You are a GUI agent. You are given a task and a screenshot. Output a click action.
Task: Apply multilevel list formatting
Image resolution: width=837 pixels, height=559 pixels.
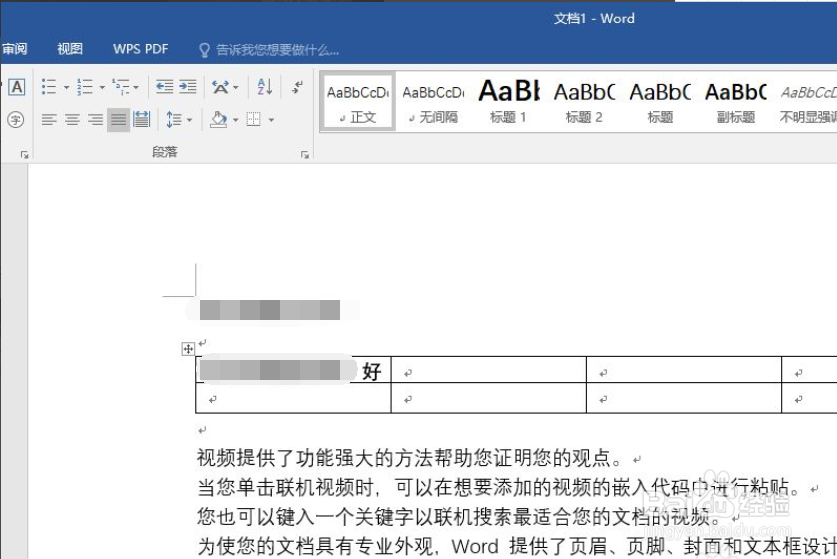[x=121, y=86]
